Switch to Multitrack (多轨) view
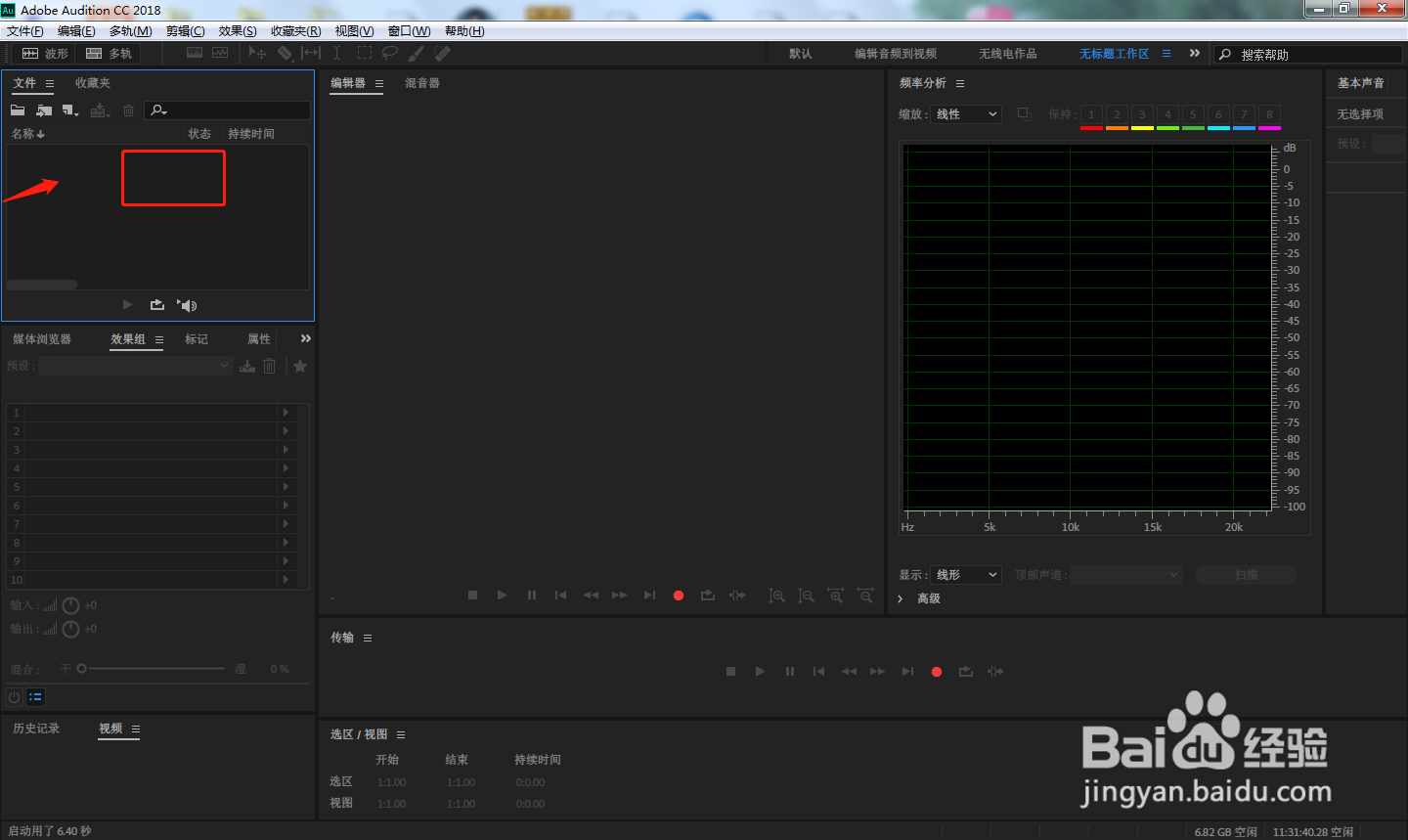Viewport: 1408px width, 840px height. coord(110,54)
